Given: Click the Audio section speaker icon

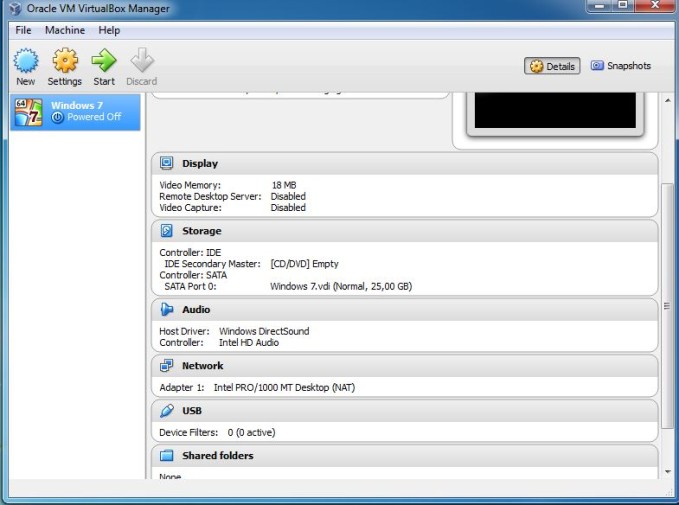Looking at the screenshot, I should click(167, 309).
